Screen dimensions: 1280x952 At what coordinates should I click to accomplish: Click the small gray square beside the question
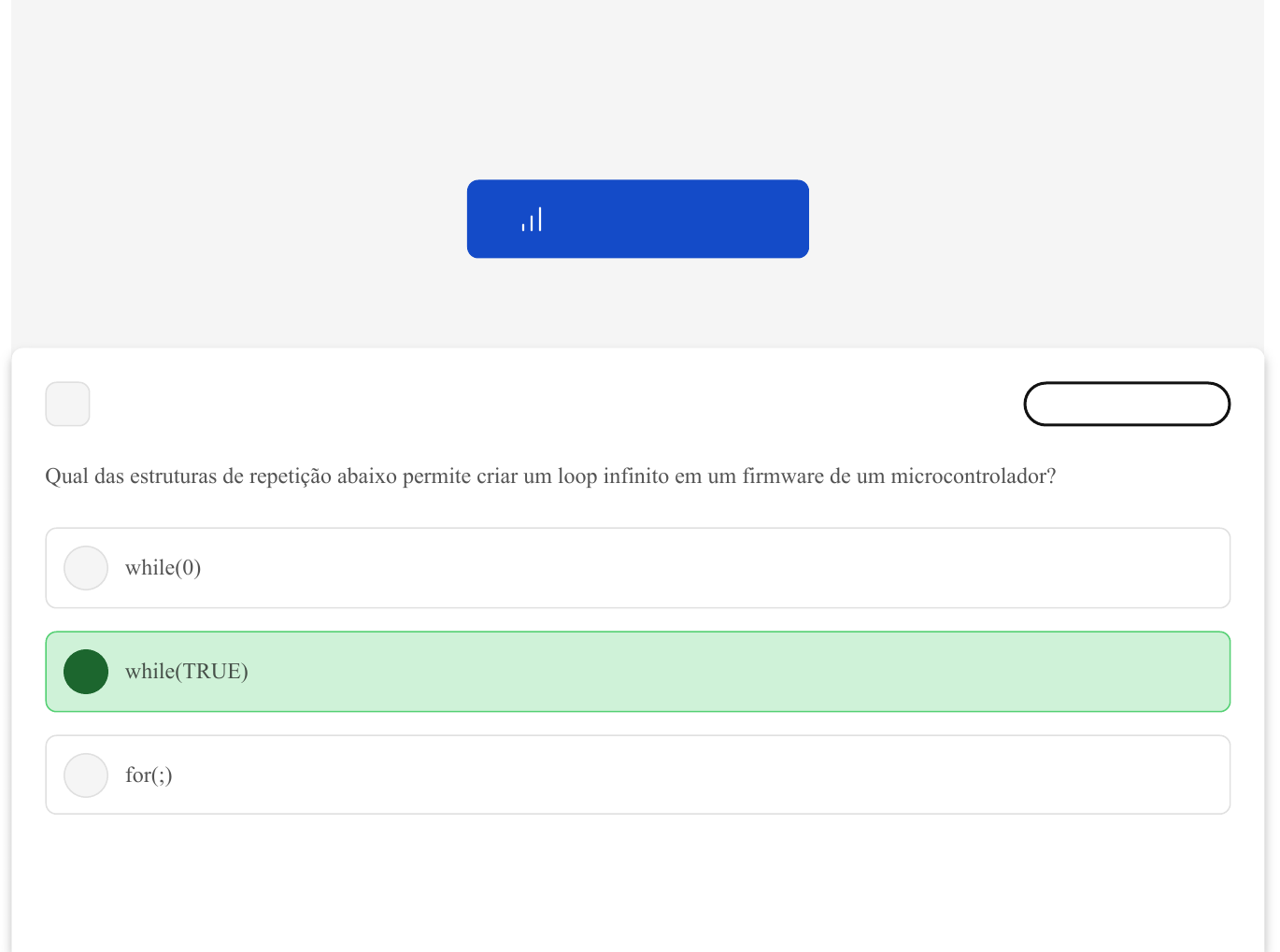[67, 404]
